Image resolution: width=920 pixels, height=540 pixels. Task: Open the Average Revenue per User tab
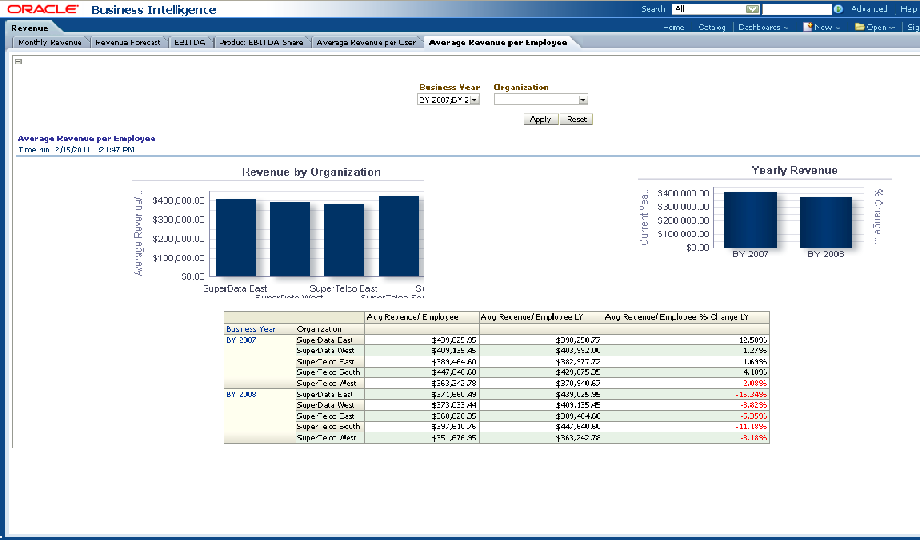(x=366, y=42)
